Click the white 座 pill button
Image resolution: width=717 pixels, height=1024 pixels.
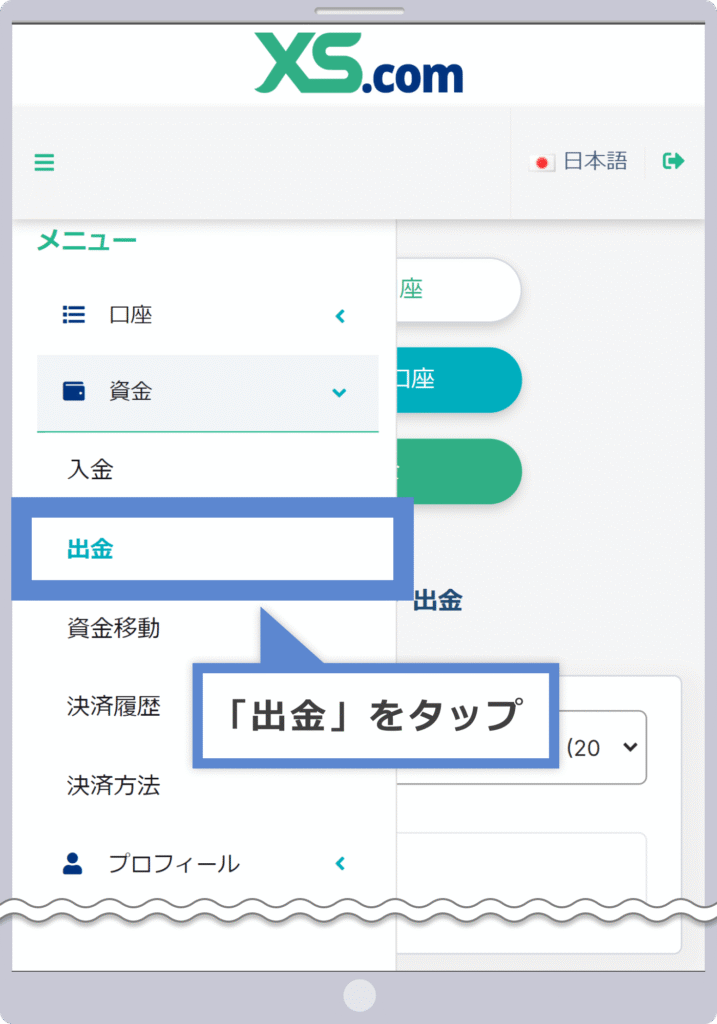(458, 289)
